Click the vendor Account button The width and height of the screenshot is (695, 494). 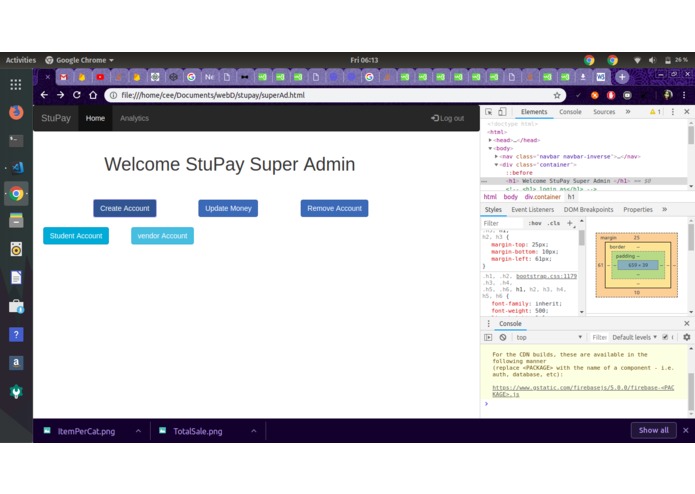click(x=162, y=236)
